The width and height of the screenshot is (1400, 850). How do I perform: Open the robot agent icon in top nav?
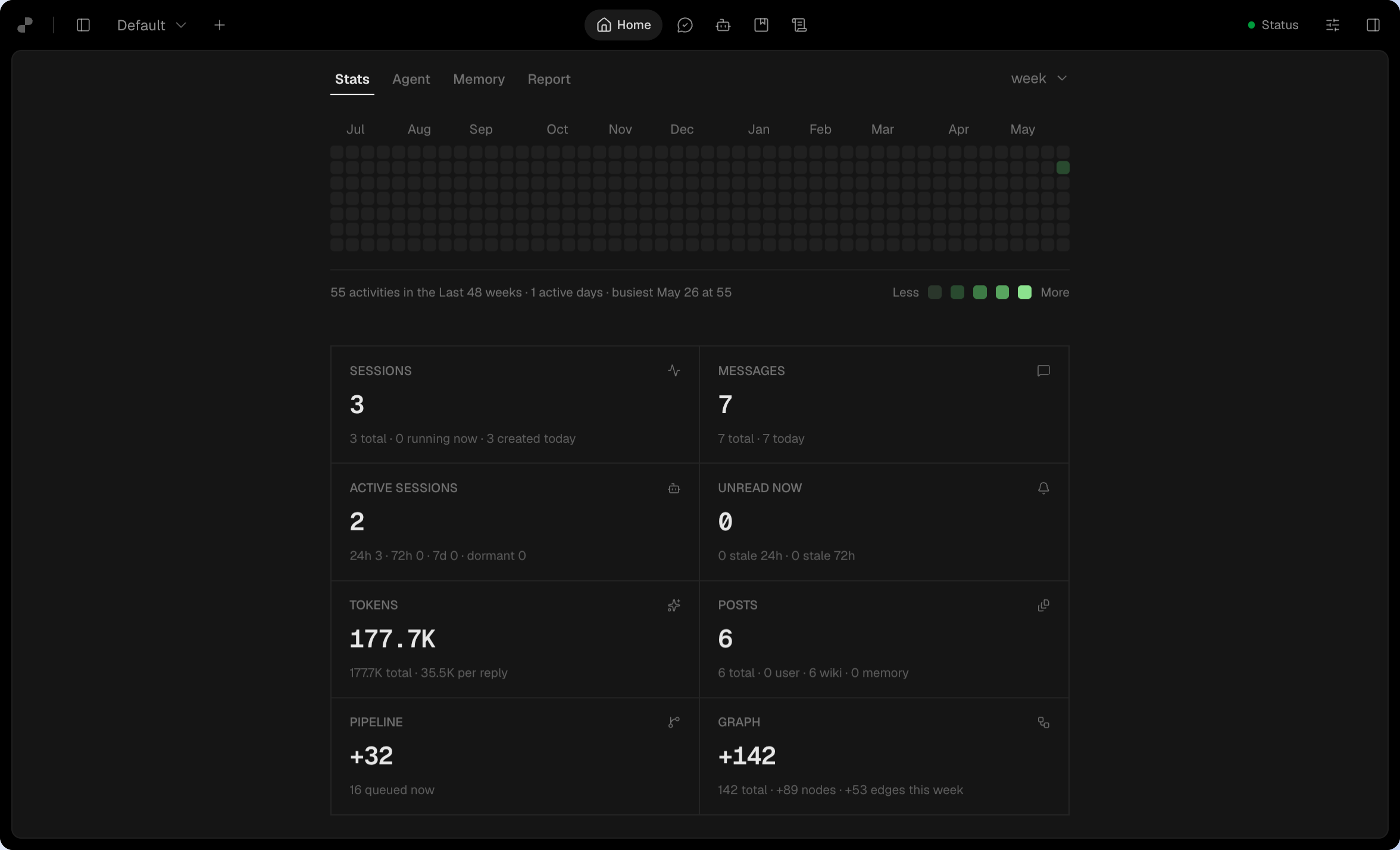point(723,25)
